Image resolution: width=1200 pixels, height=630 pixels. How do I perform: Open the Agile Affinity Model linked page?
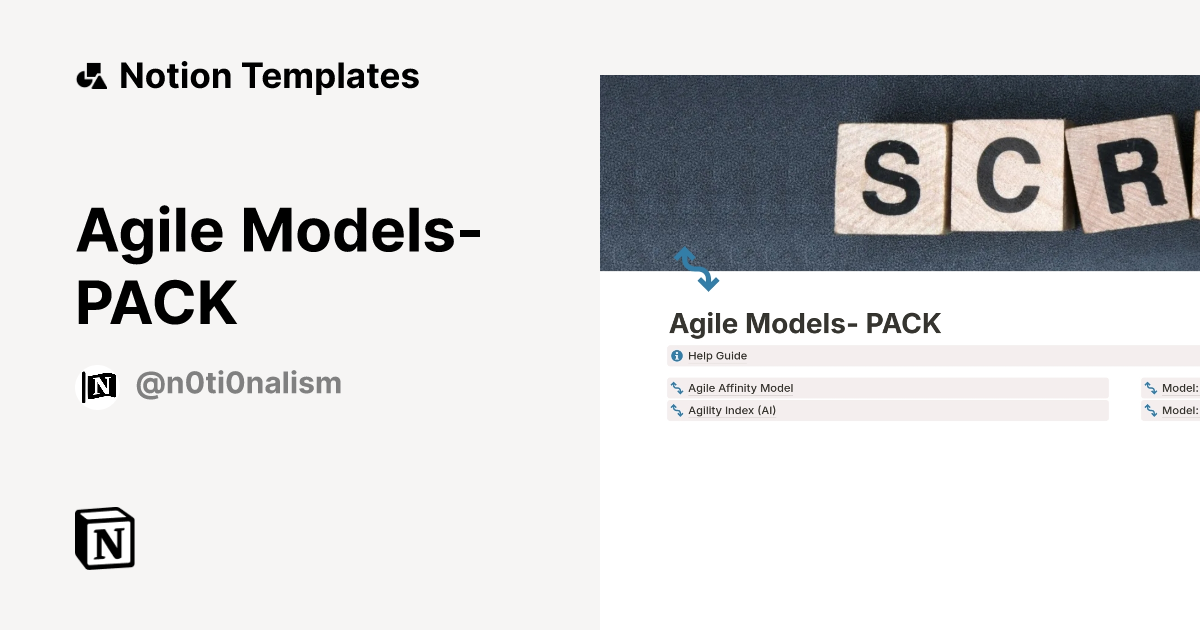740,388
